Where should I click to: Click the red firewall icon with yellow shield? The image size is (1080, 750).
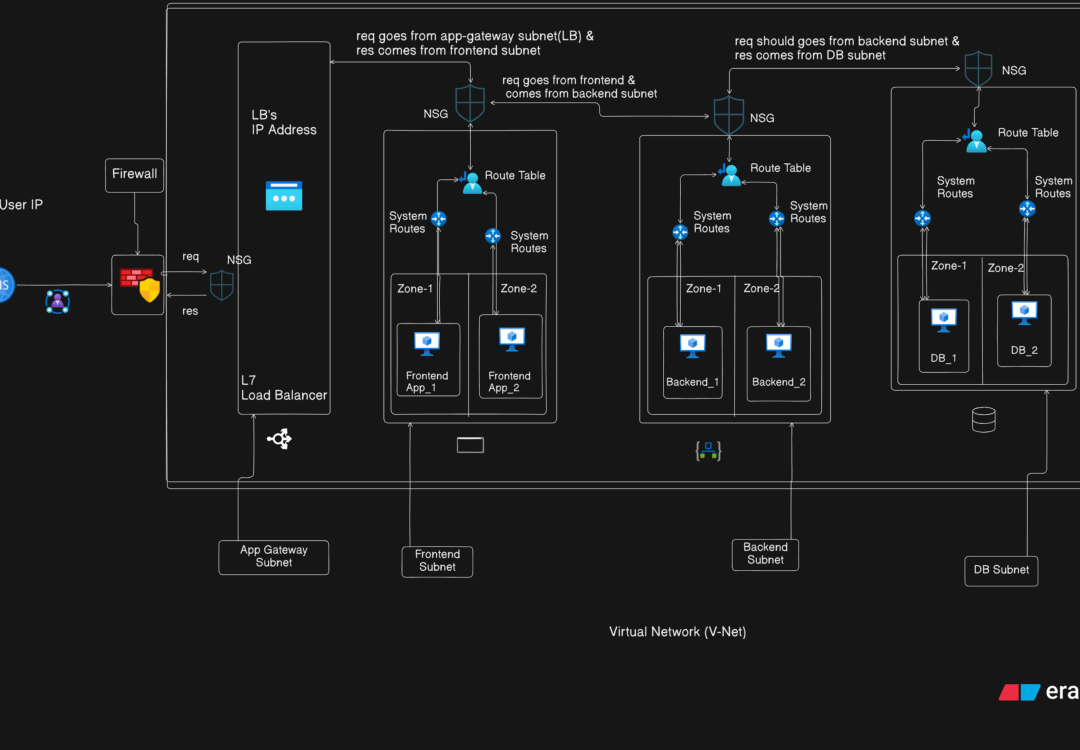tap(141, 284)
